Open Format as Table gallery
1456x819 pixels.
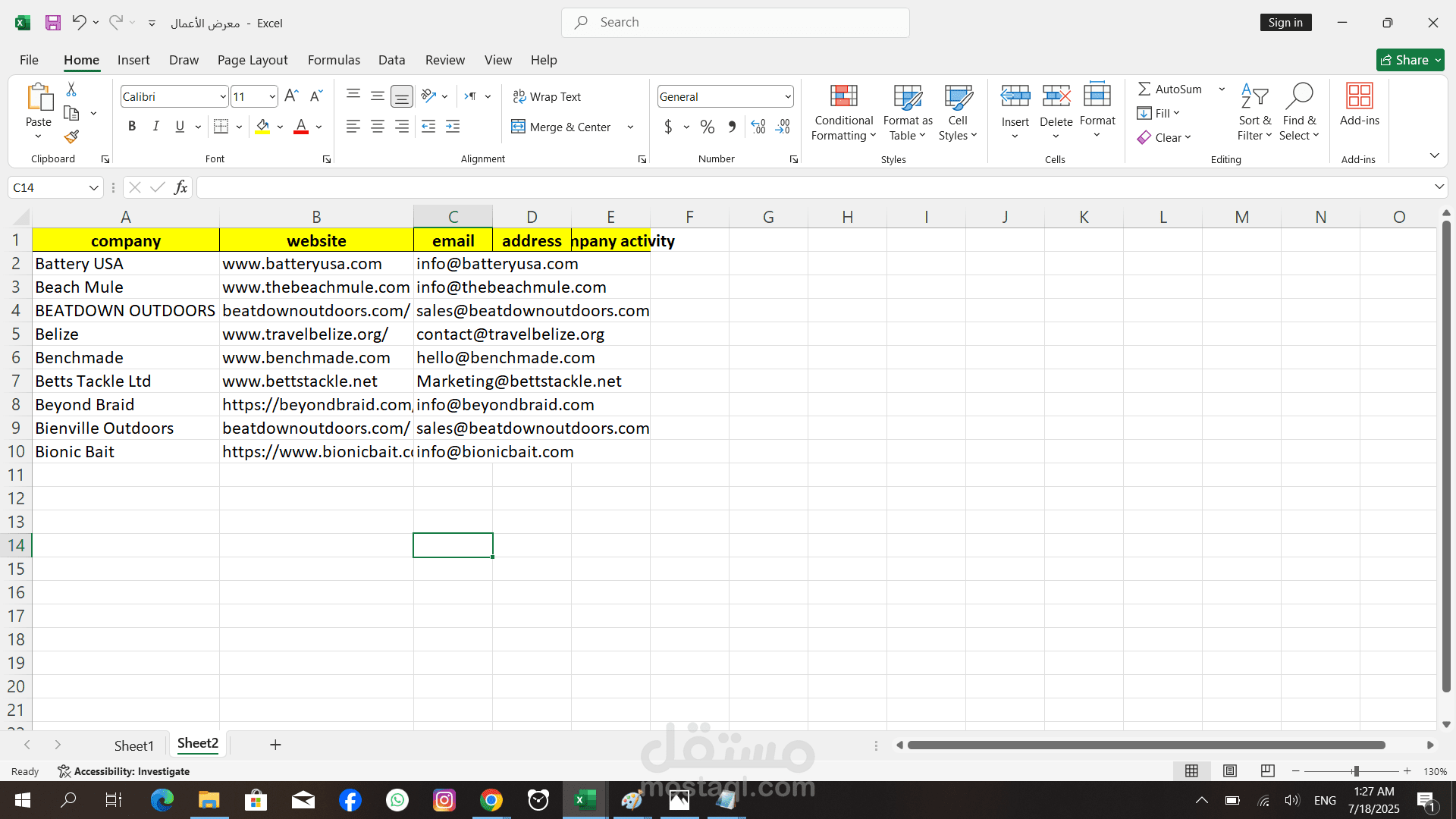908,112
